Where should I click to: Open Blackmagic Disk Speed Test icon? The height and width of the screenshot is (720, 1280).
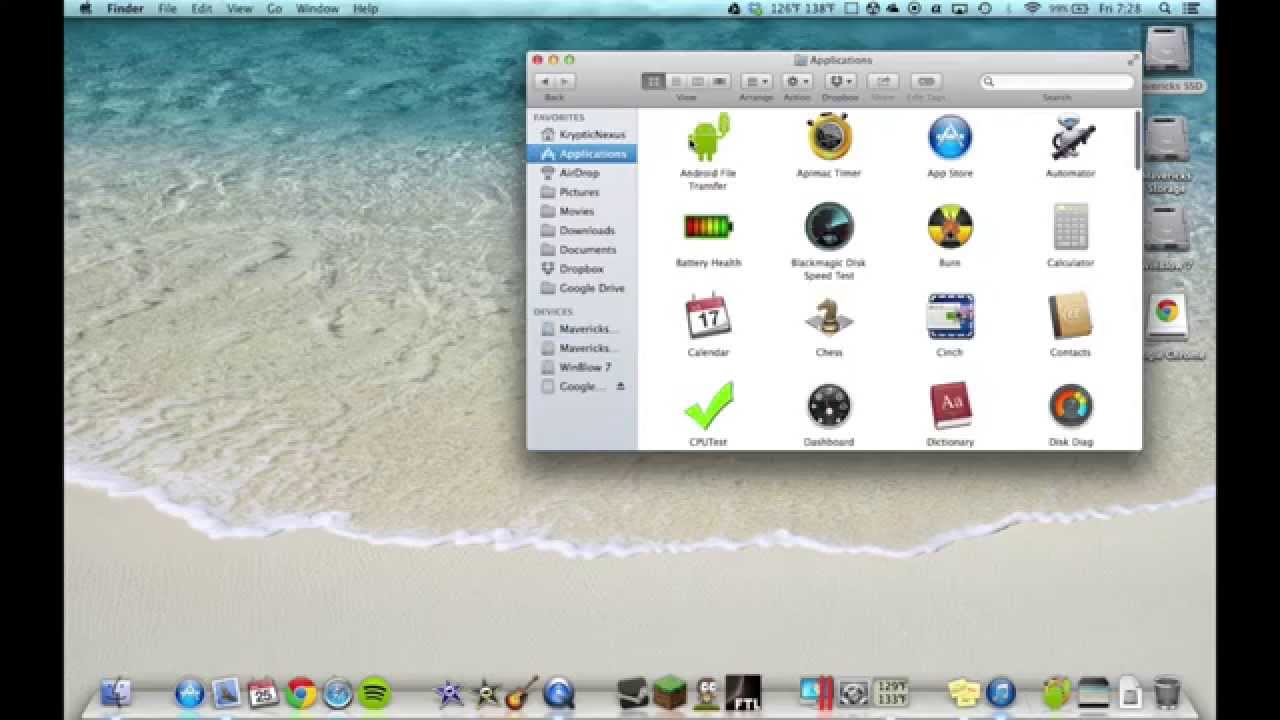(x=829, y=227)
